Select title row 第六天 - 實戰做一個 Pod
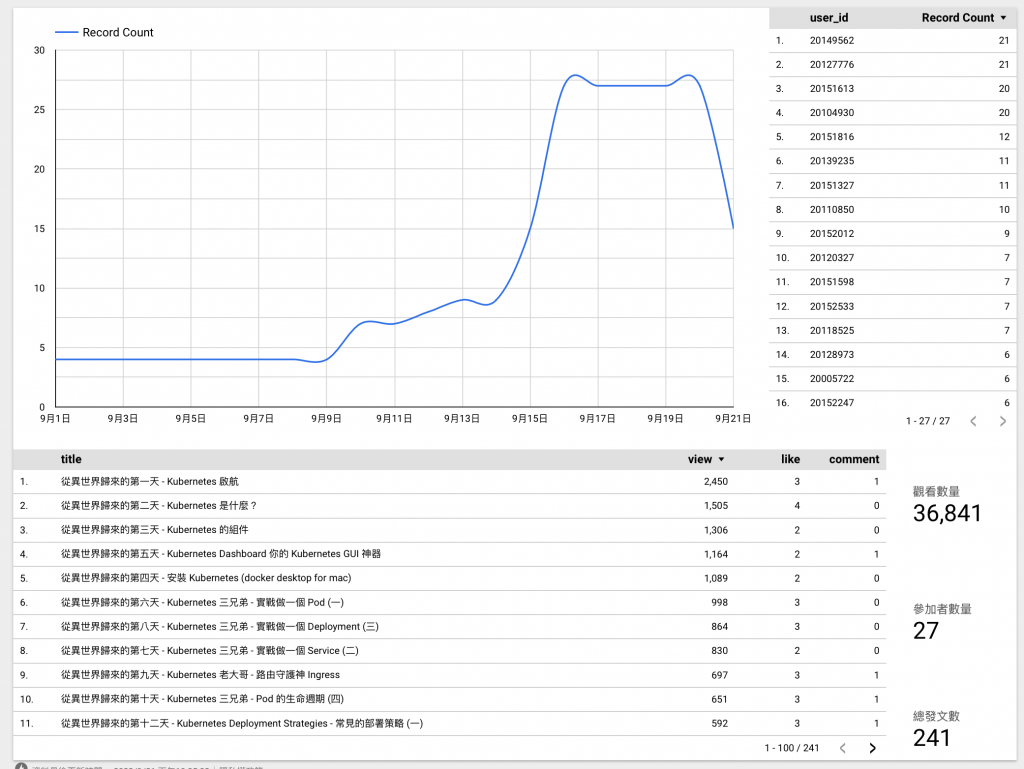Image resolution: width=1024 pixels, height=769 pixels. tap(449, 603)
